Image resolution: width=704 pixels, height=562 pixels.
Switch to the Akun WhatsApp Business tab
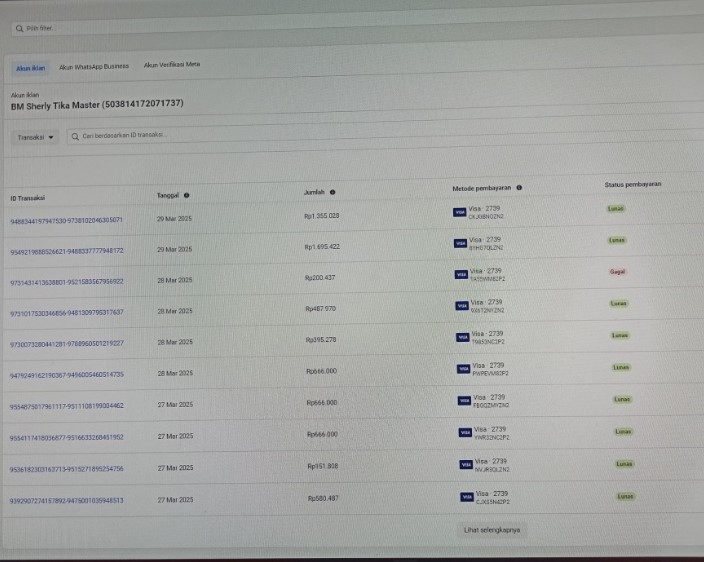tap(94, 67)
